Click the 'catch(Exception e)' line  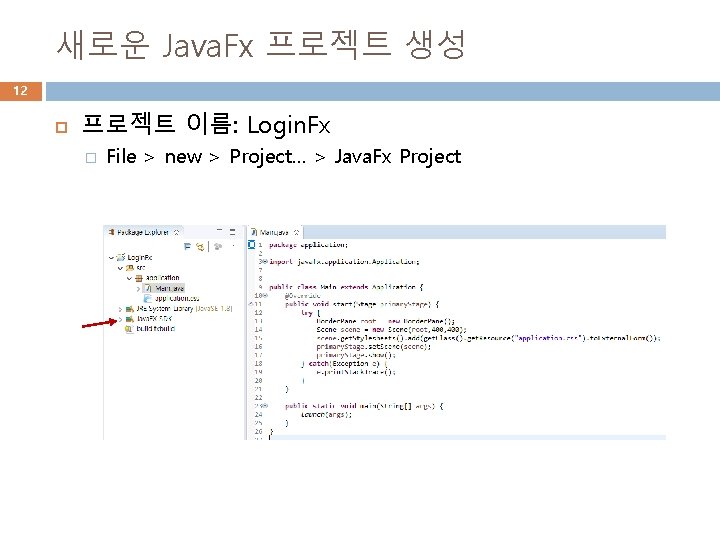coord(344,364)
